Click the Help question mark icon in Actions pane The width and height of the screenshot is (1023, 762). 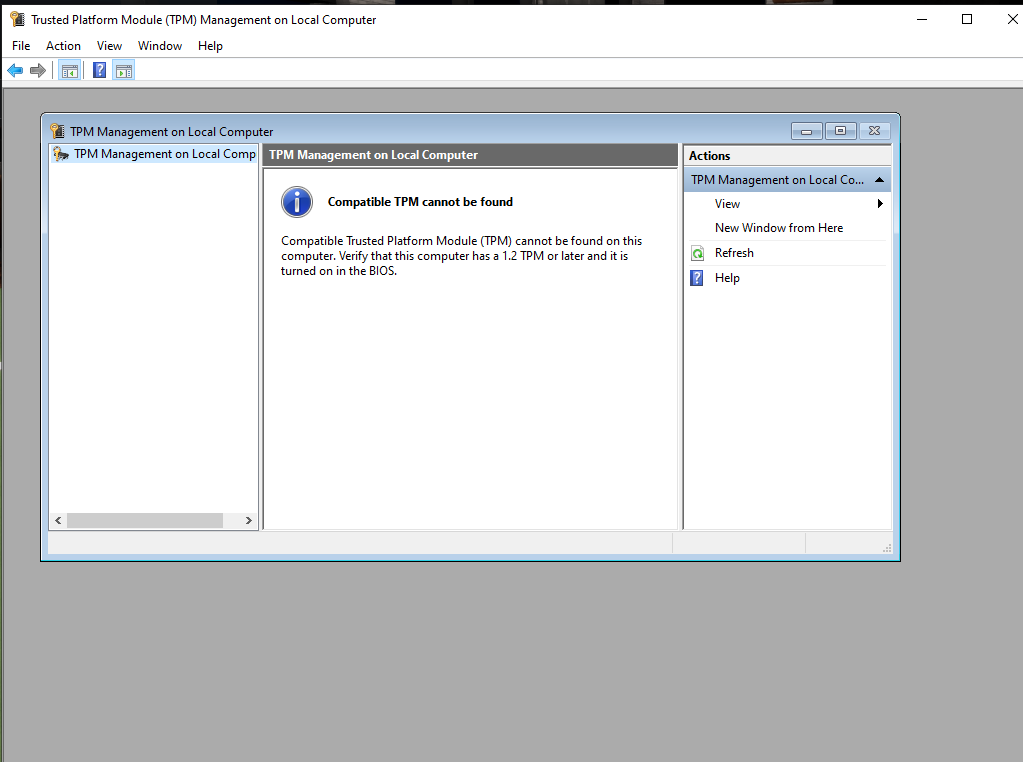click(x=697, y=278)
